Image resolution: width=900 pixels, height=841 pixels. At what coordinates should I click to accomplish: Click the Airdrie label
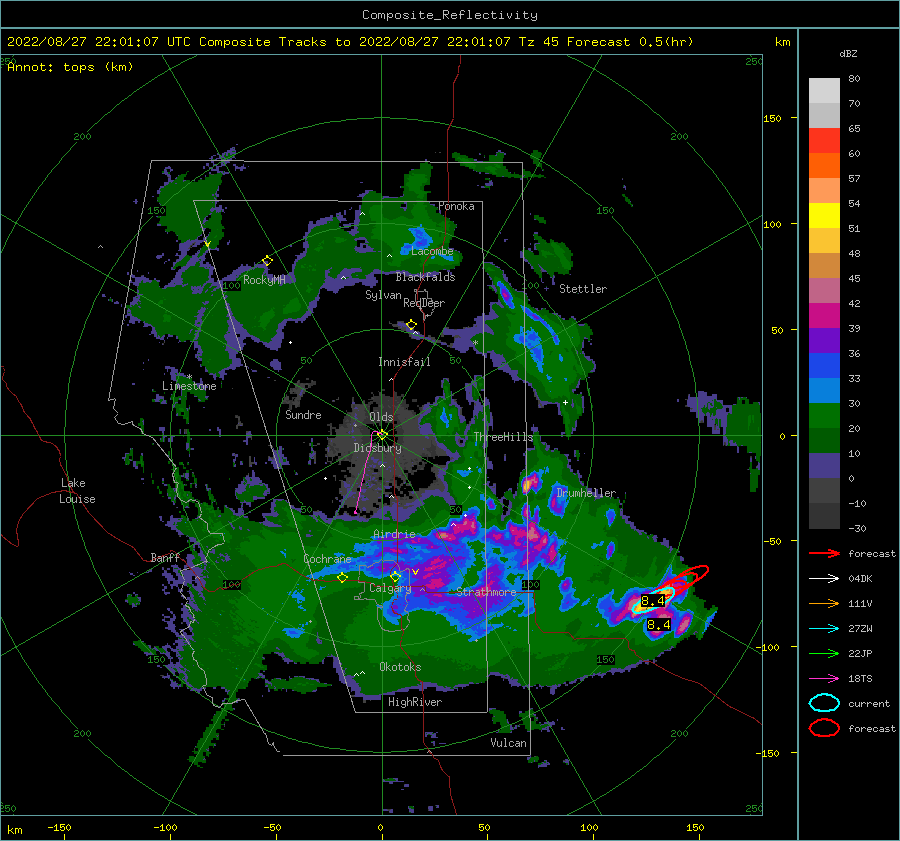point(394,534)
